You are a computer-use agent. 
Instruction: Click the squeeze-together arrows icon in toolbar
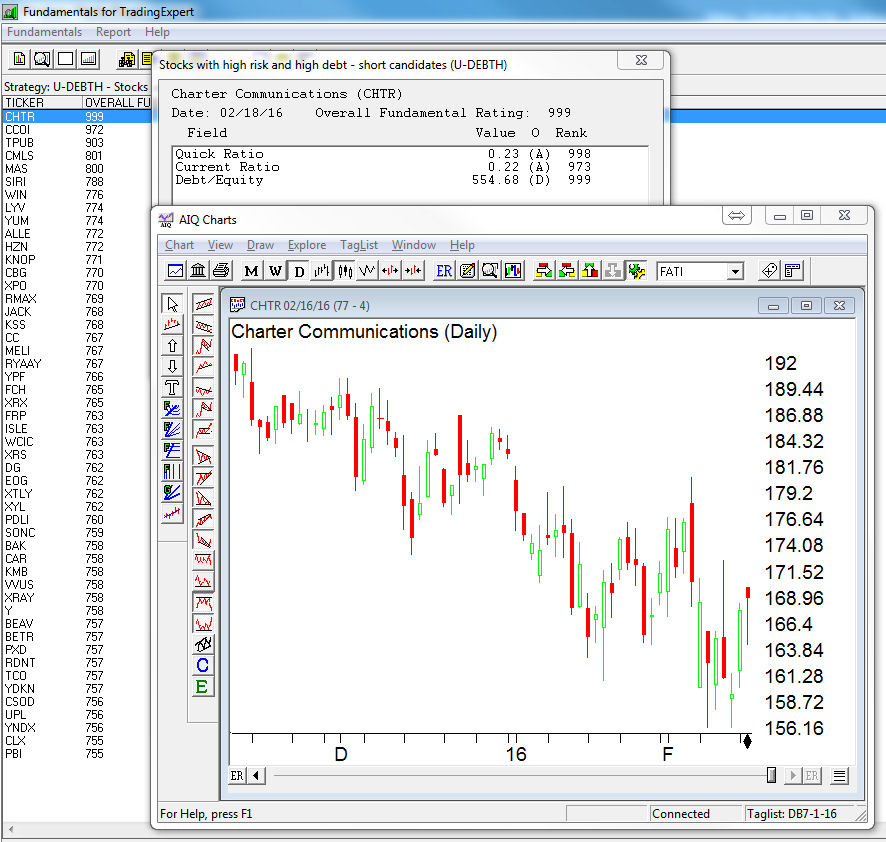(413, 271)
